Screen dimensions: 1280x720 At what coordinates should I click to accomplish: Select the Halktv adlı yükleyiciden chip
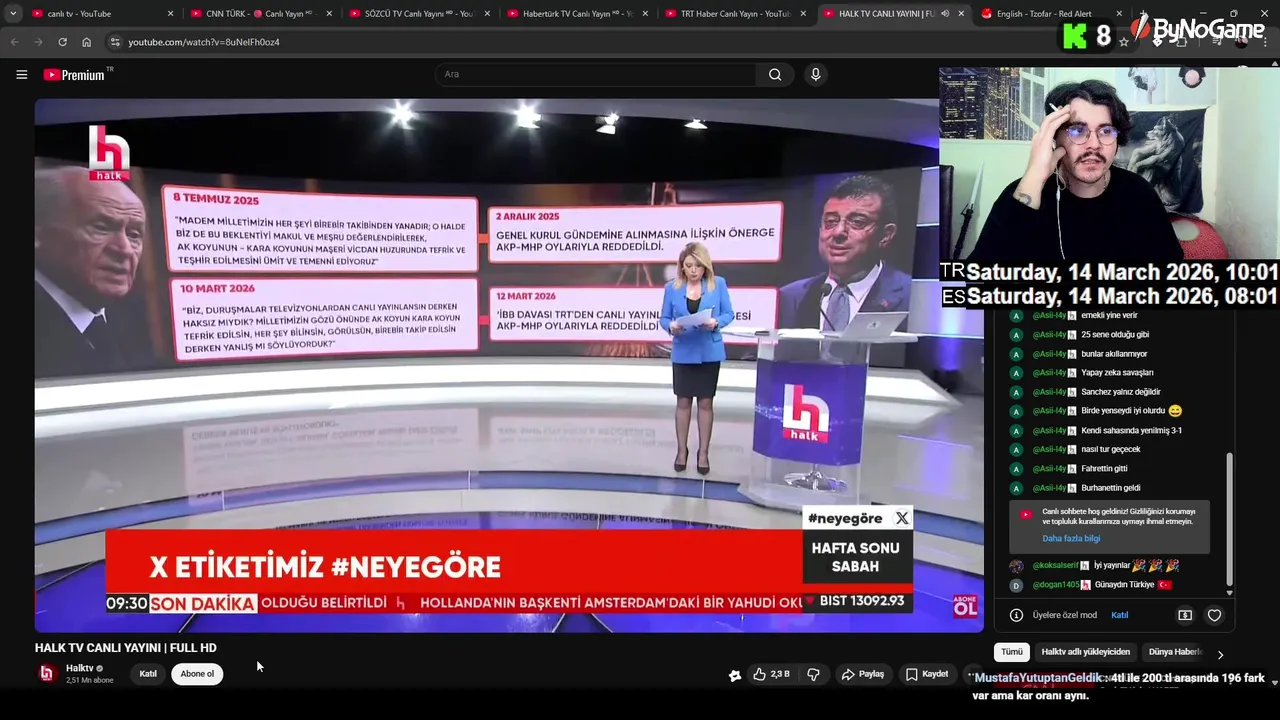(x=1086, y=652)
